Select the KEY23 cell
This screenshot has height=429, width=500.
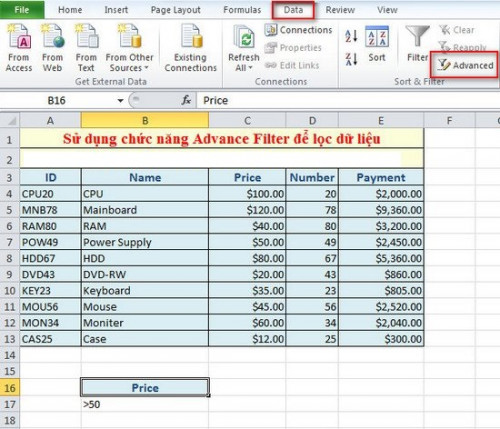tap(50, 291)
